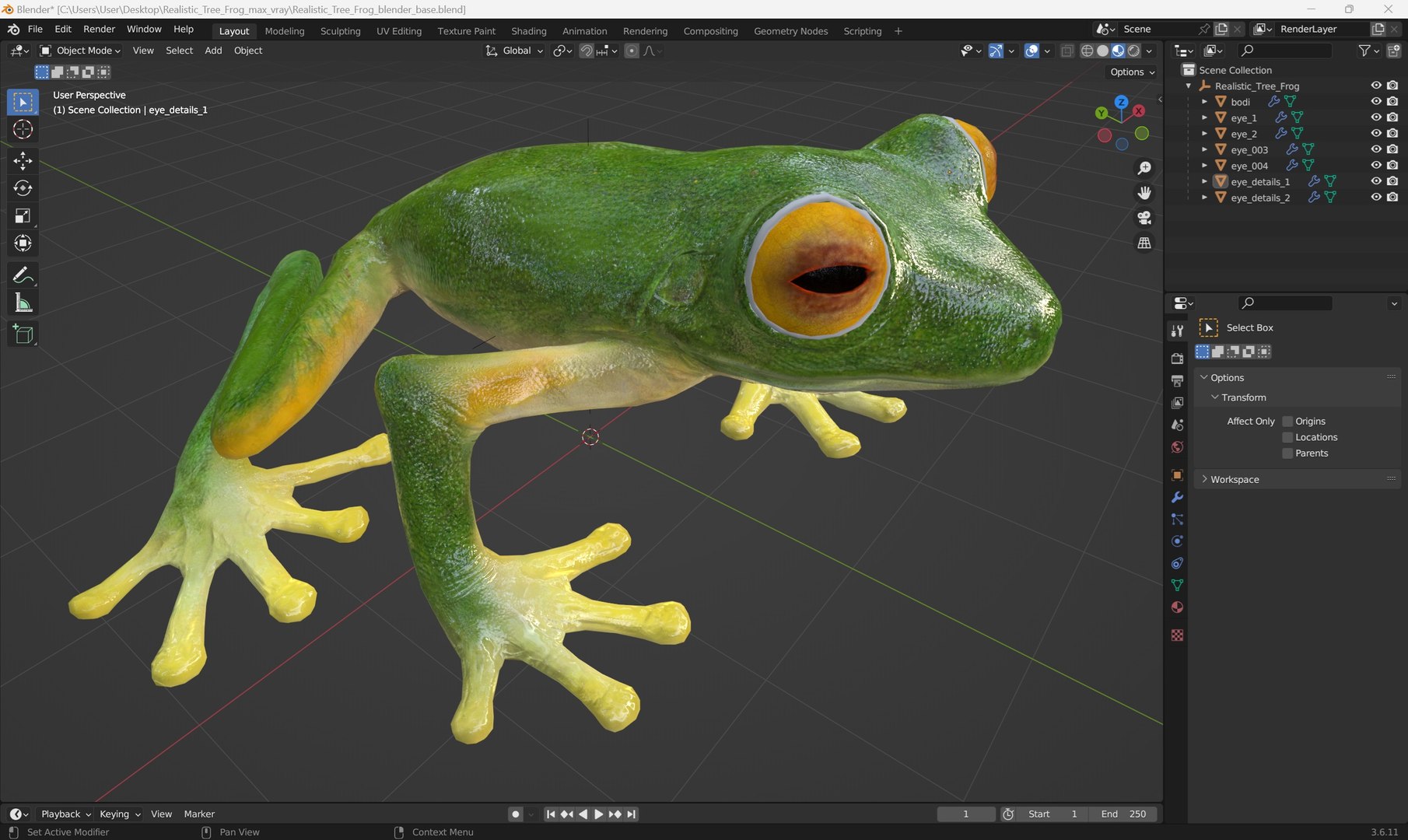Enable the Origins checkbox
Screen dimensions: 1408x840
click(x=1287, y=422)
